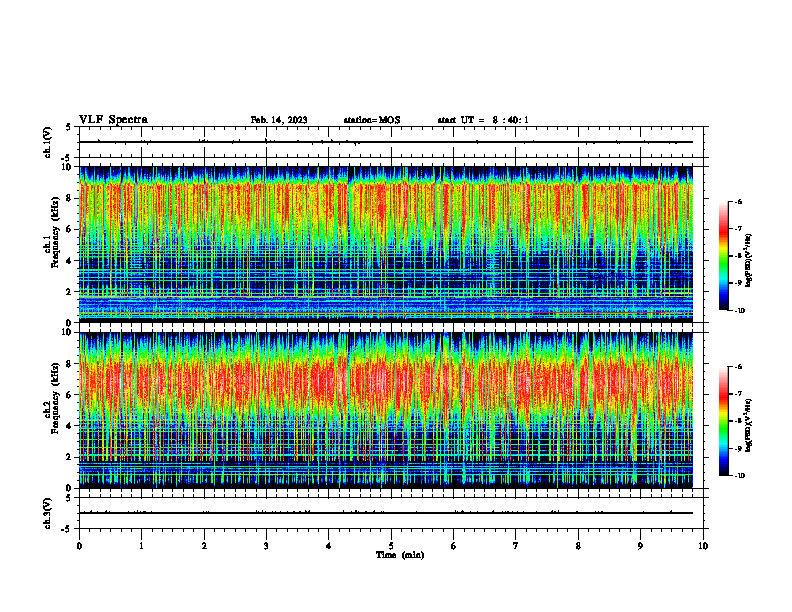This screenshot has height=612, width=792.
Task: Click the ch.1(V) axis tick "-5"
Action: point(67,158)
